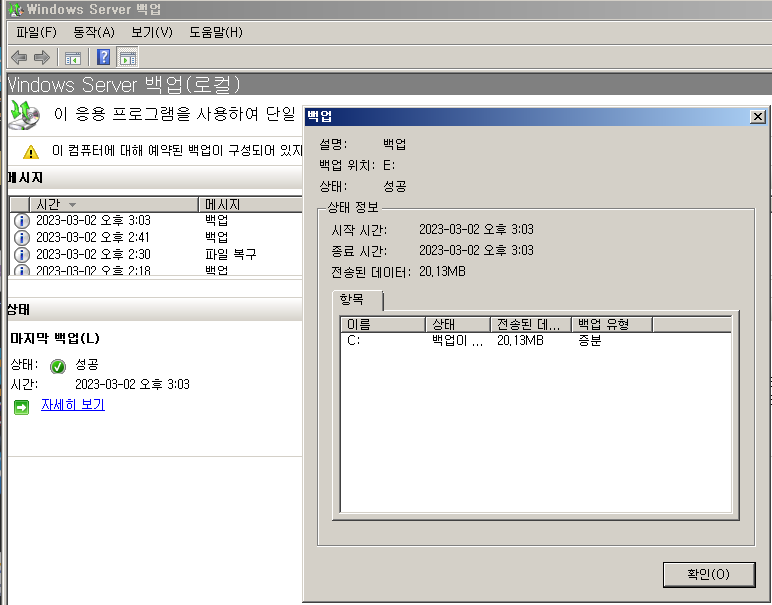Click the 성공 status text under 마지막 백업

[x=87, y=365]
